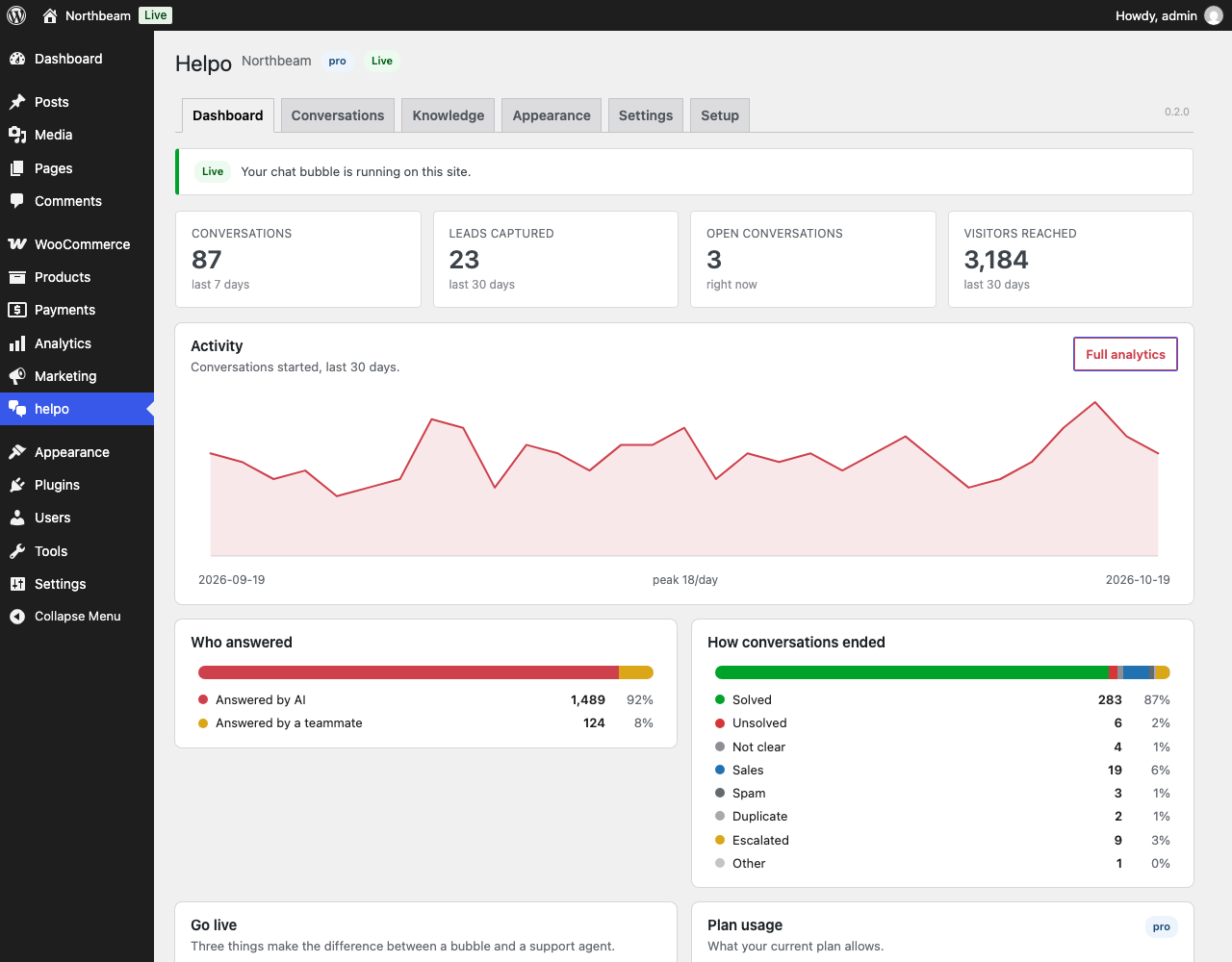The height and width of the screenshot is (962, 1232).
Task: Click the admin avatar icon
Action: pyautogui.click(x=1214, y=15)
